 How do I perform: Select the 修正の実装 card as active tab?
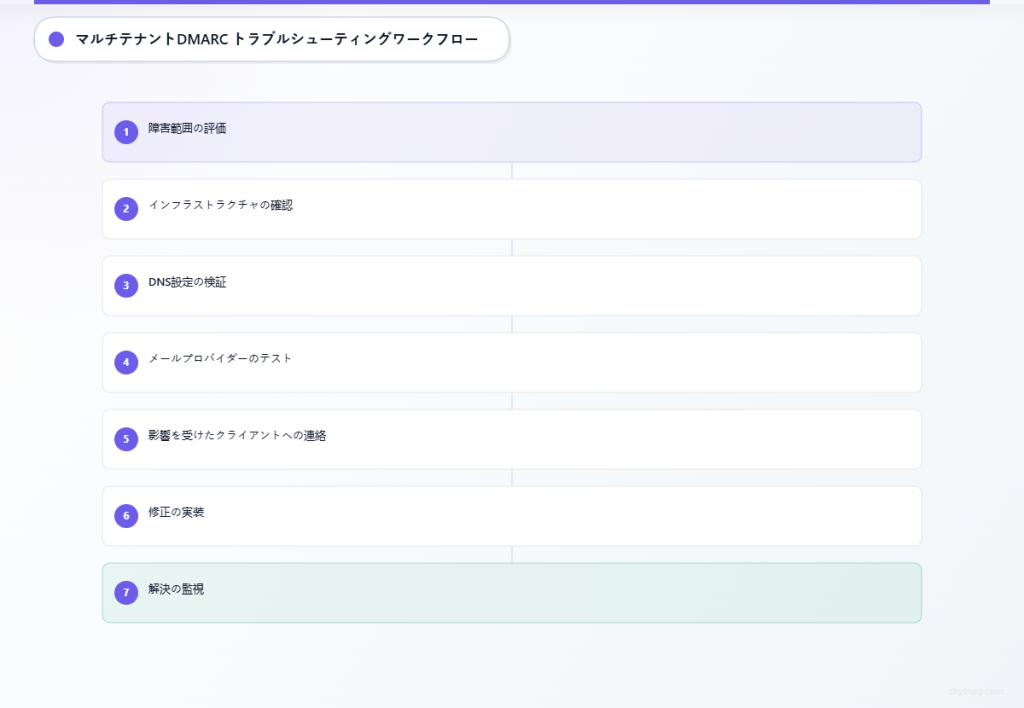512,516
